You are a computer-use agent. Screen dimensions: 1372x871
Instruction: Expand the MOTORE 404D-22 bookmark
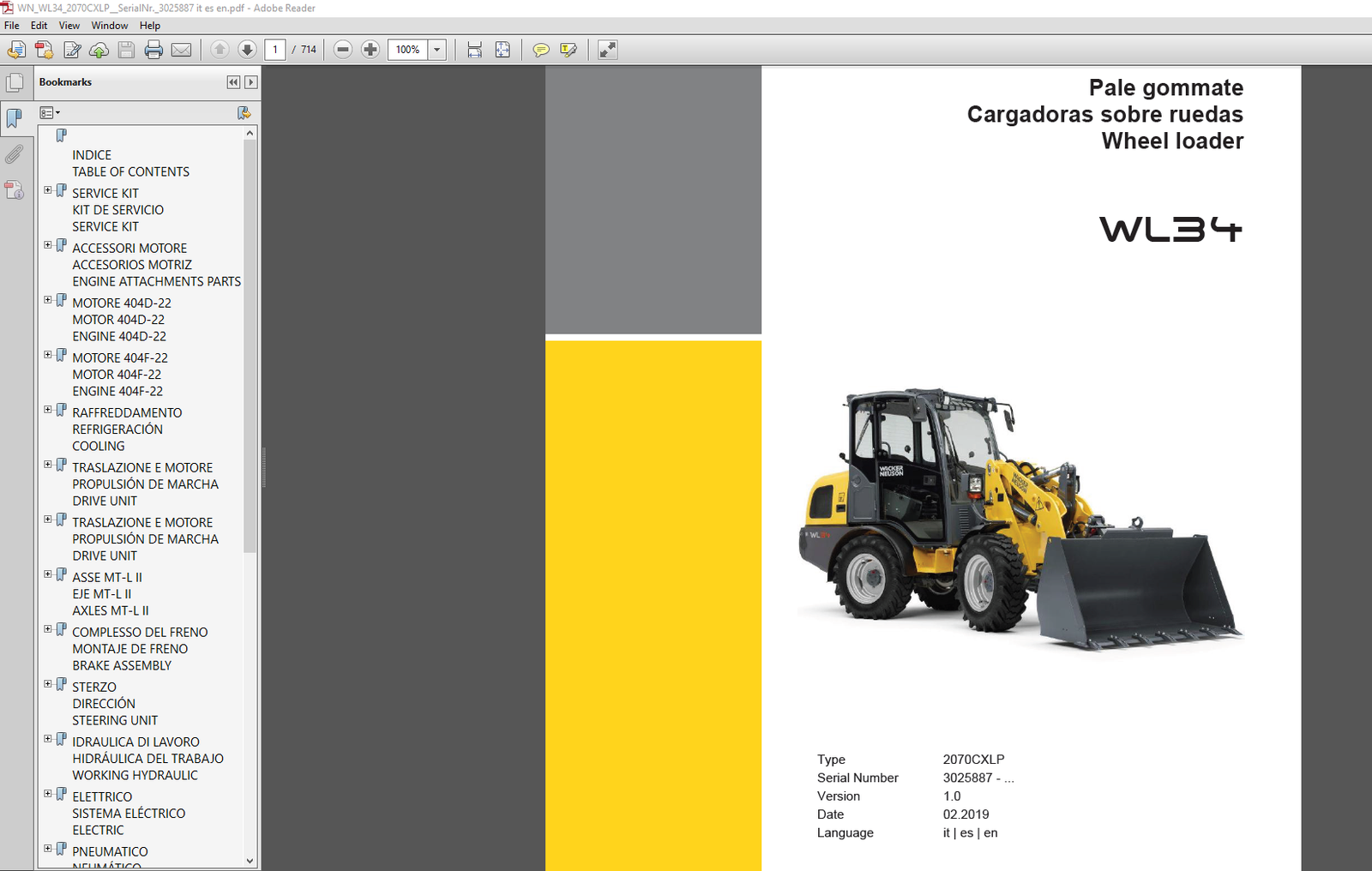point(48,300)
